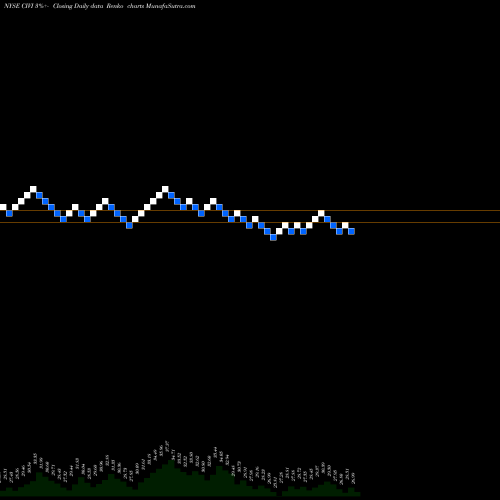
Task: Click the lower orange horizontal level line
Action: (250, 222)
